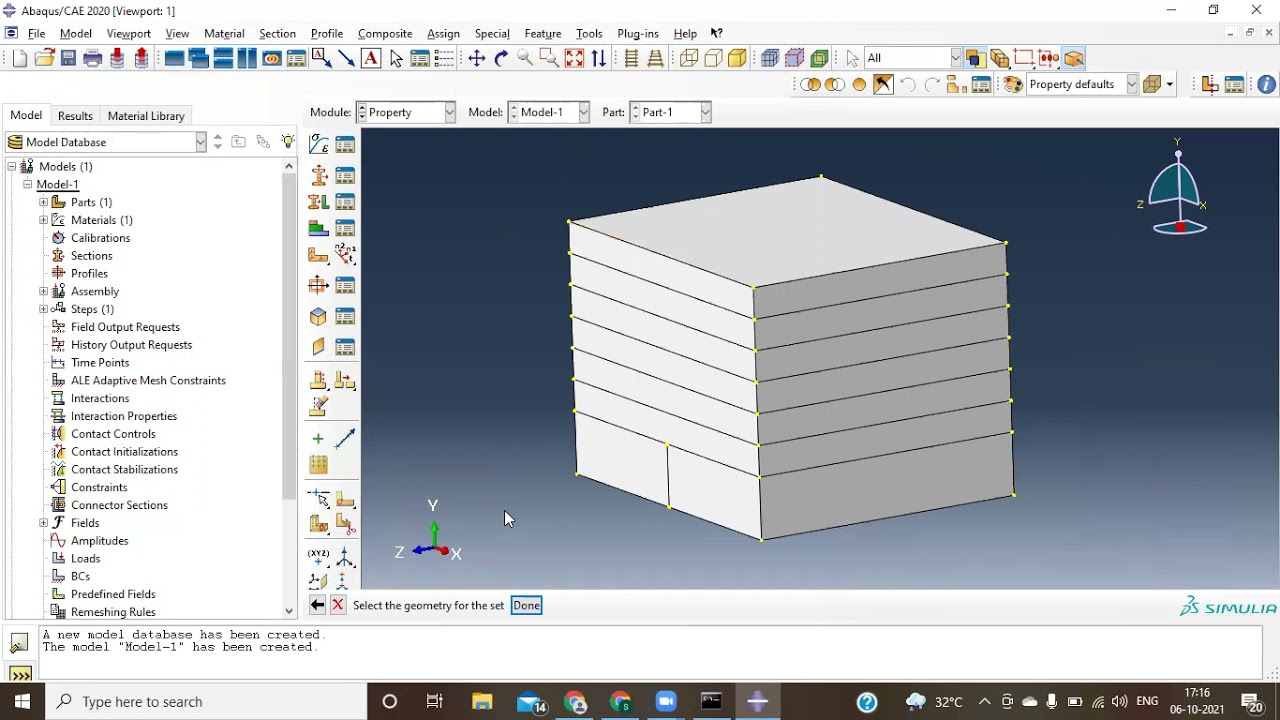Cancel the procedure with the red X
The height and width of the screenshot is (720, 1280).
tap(338, 605)
